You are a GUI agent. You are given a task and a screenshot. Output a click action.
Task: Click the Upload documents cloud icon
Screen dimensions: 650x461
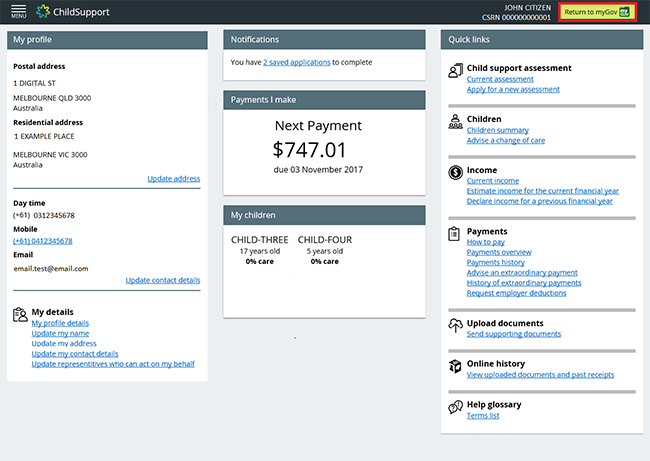(455, 325)
